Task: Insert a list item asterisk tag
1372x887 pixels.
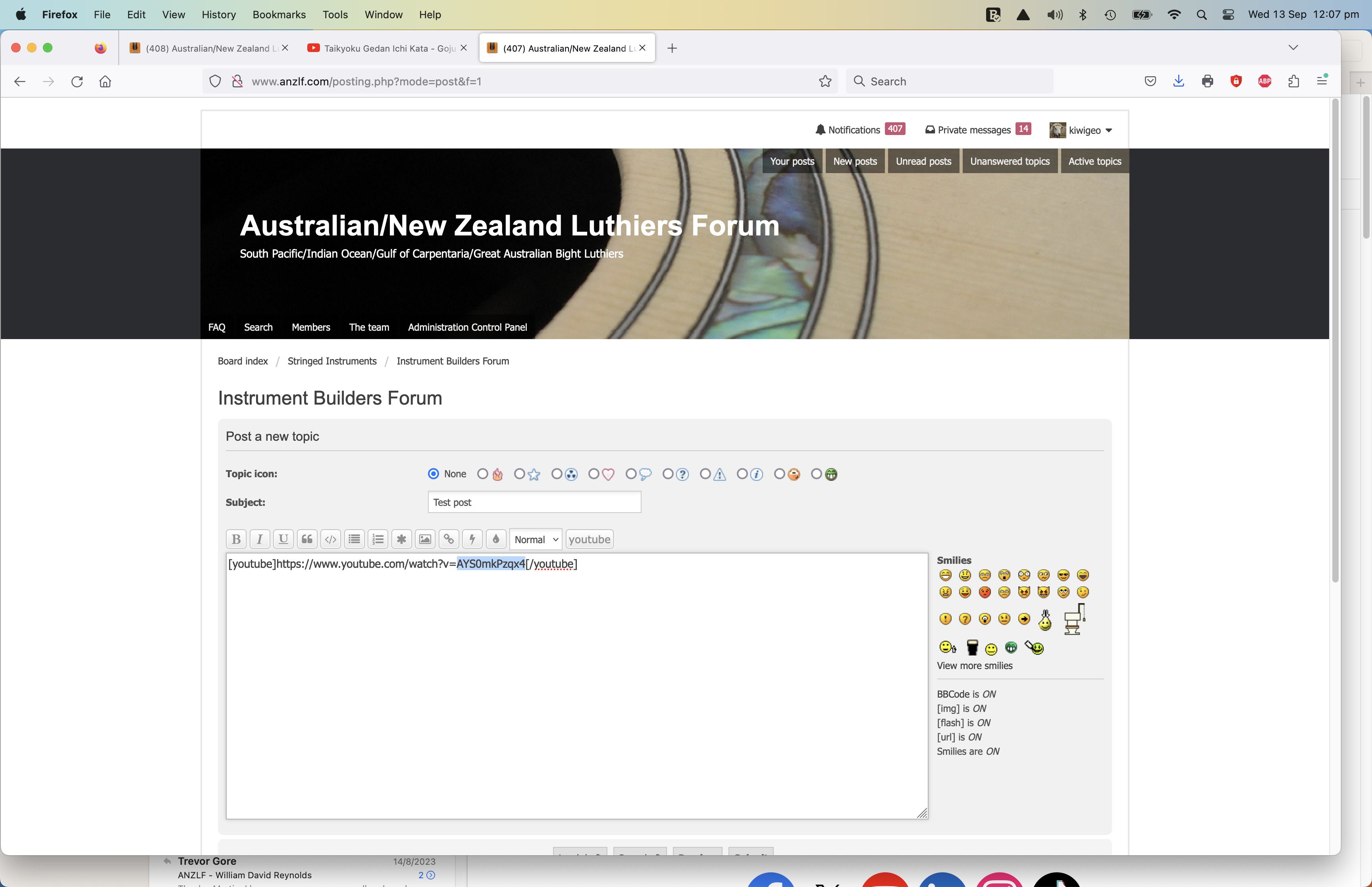Action: (x=401, y=539)
